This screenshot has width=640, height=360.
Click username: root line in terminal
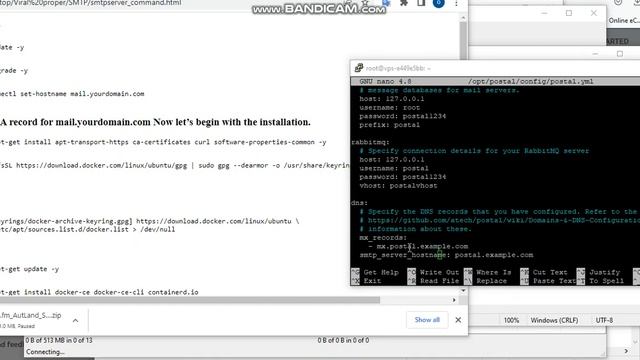click(389, 108)
